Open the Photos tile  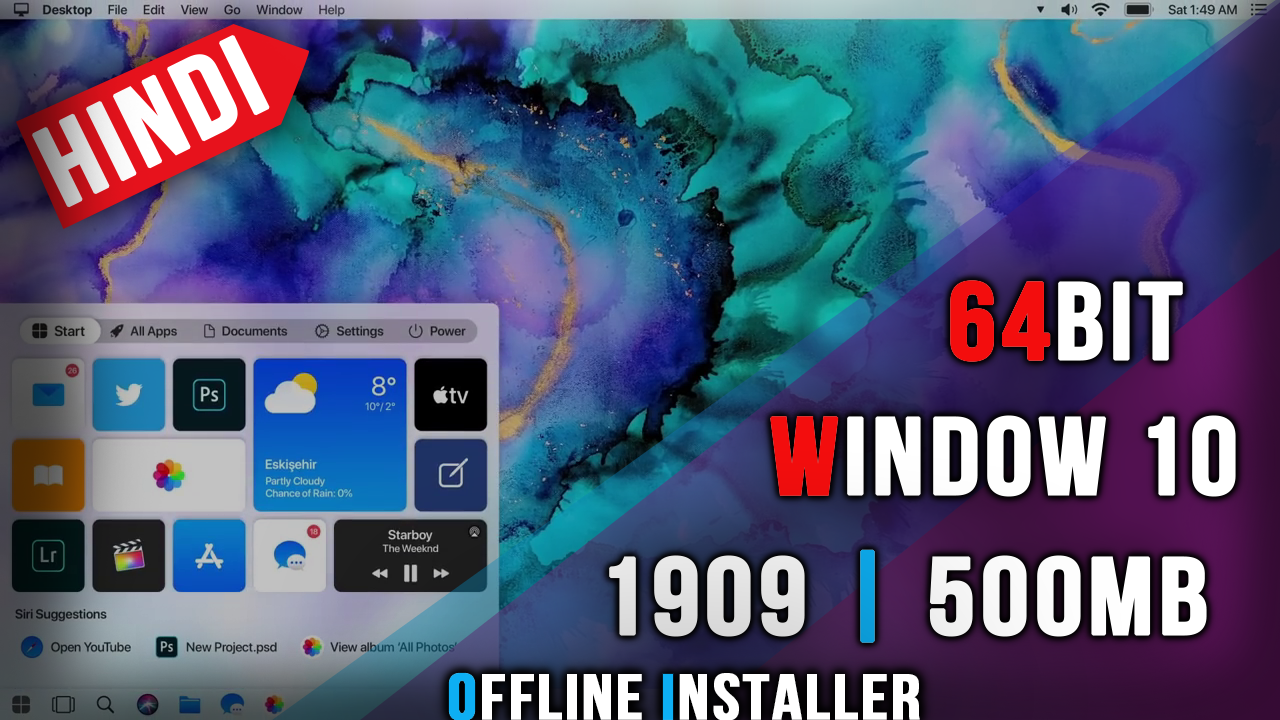pos(169,475)
